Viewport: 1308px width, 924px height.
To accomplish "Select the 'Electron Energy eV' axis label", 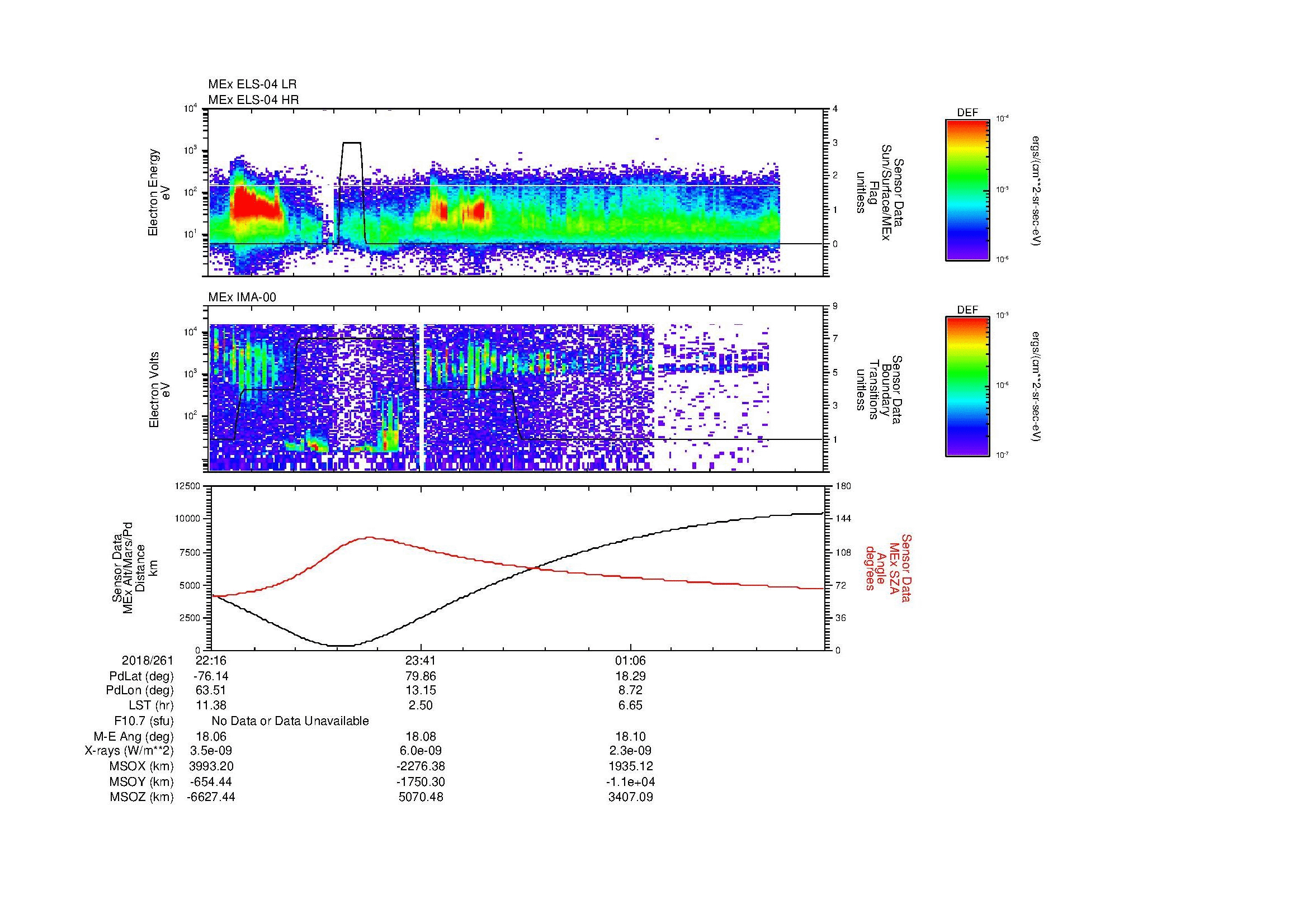I will 159,192.
